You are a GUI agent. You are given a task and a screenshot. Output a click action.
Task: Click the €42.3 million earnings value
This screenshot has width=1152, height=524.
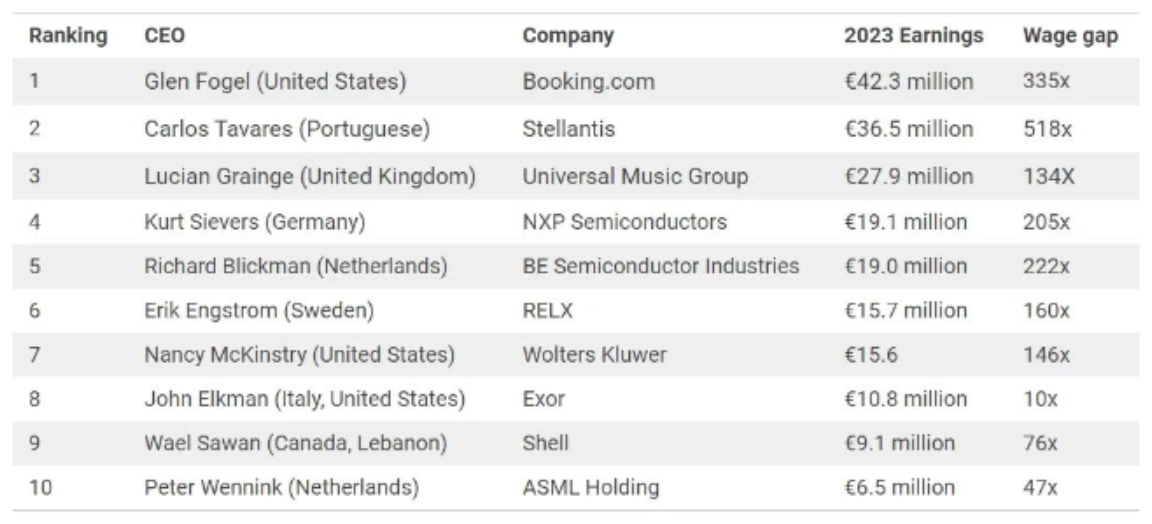coord(908,82)
